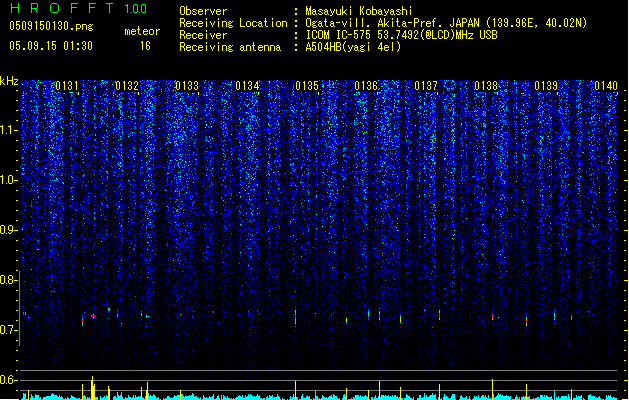Click the 0139 time marker

click(x=546, y=86)
